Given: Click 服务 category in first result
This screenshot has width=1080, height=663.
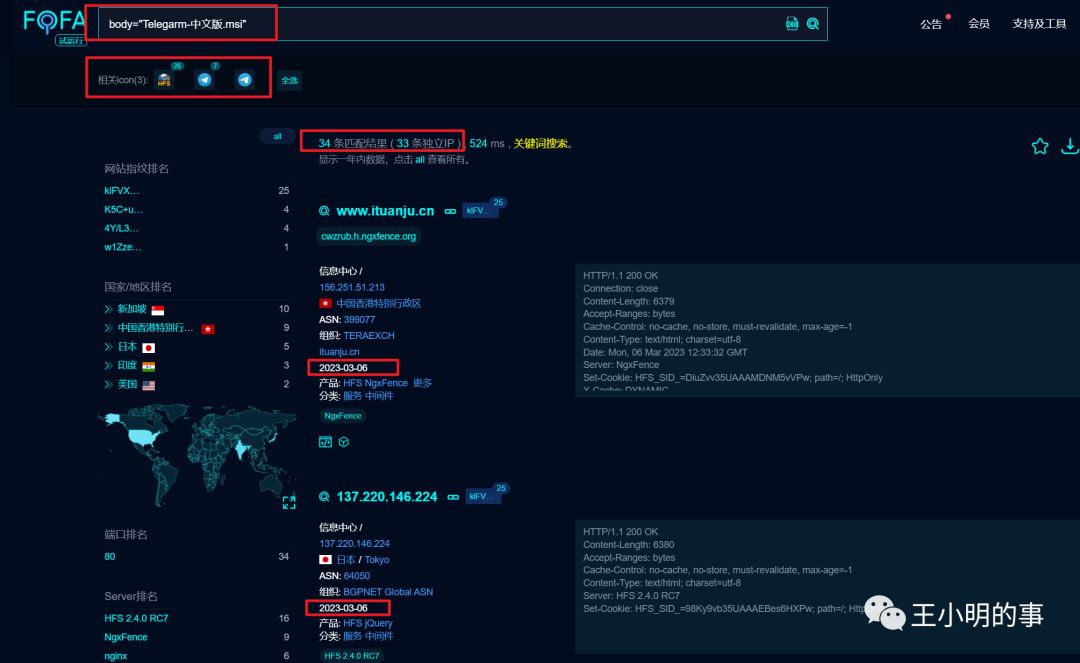Looking at the screenshot, I should 352,396.
